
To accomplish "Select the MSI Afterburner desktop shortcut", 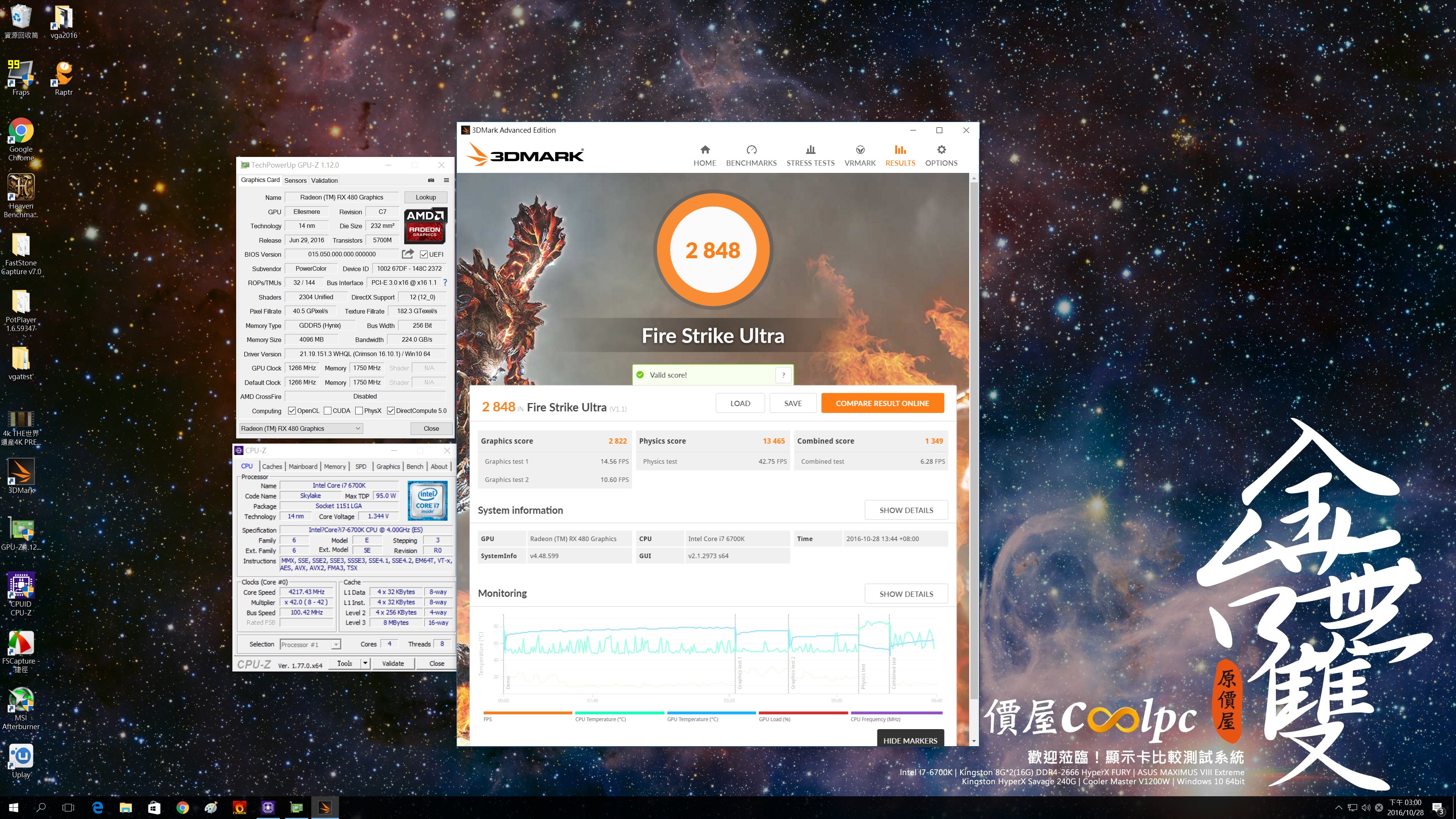I will tap(21, 709).
